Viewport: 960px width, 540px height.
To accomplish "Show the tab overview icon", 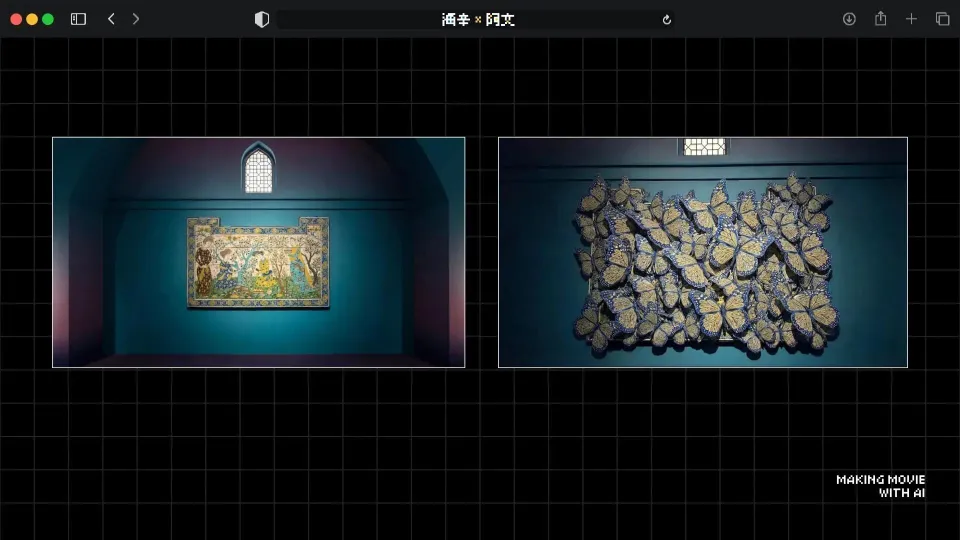I will click(x=942, y=19).
